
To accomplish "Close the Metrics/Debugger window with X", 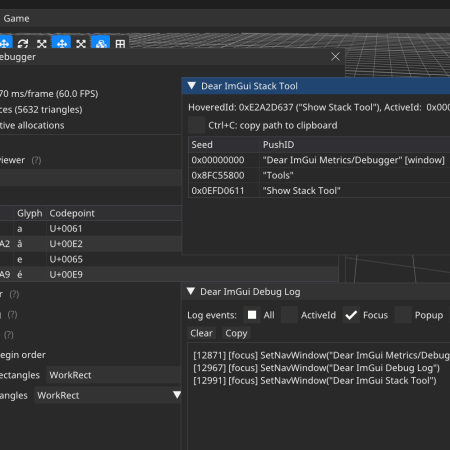I will (335, 57).
